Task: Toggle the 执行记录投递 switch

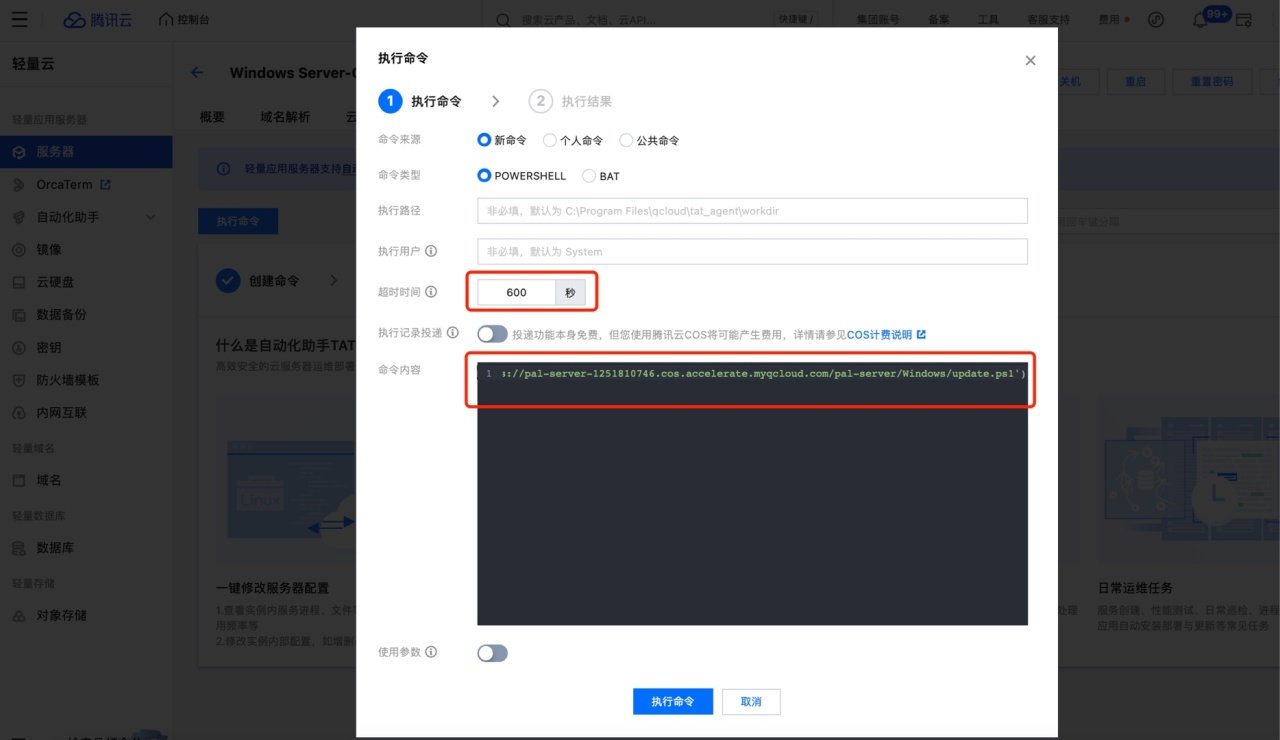Action: tap(492, 334)
